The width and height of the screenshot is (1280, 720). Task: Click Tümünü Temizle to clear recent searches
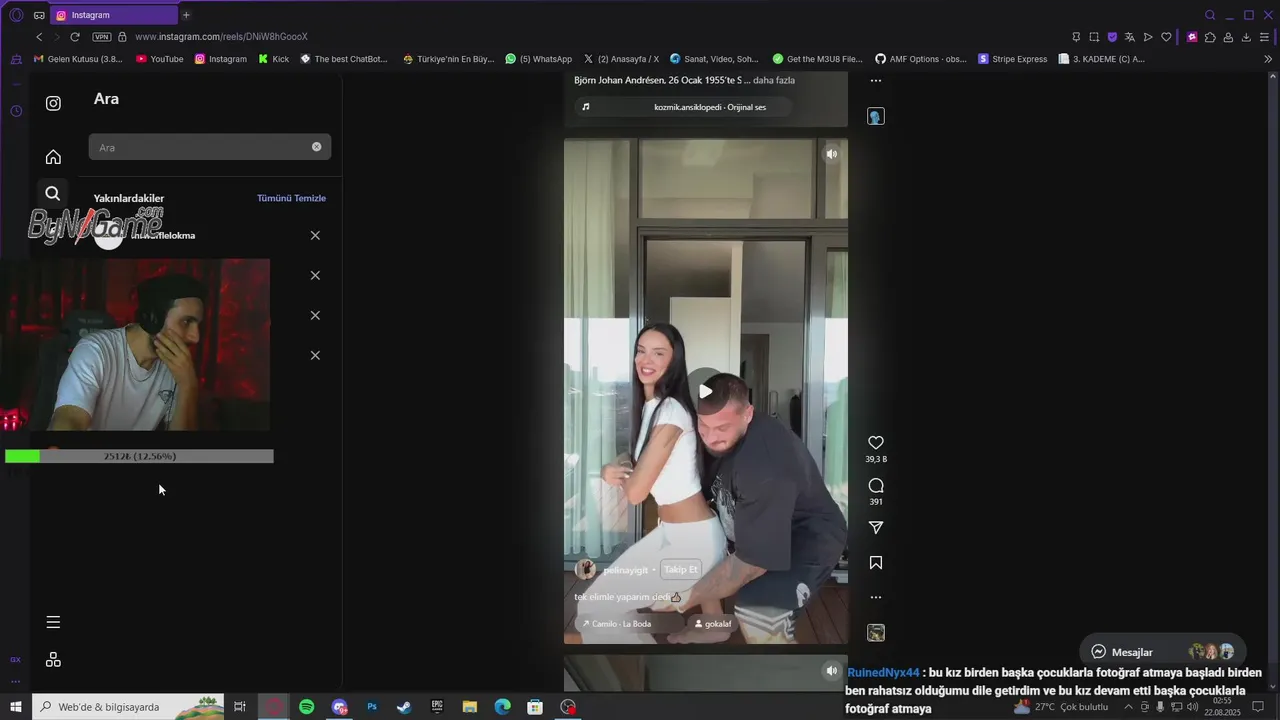click(291, 198)
